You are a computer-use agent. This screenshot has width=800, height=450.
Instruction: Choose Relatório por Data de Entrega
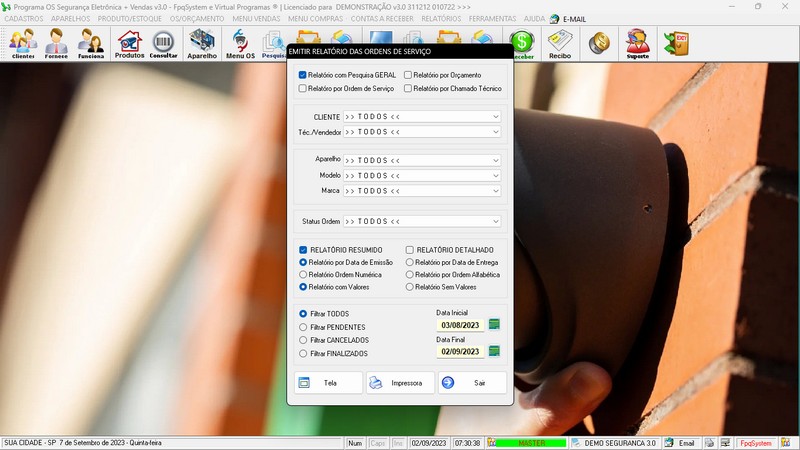(x=410, y=262)
